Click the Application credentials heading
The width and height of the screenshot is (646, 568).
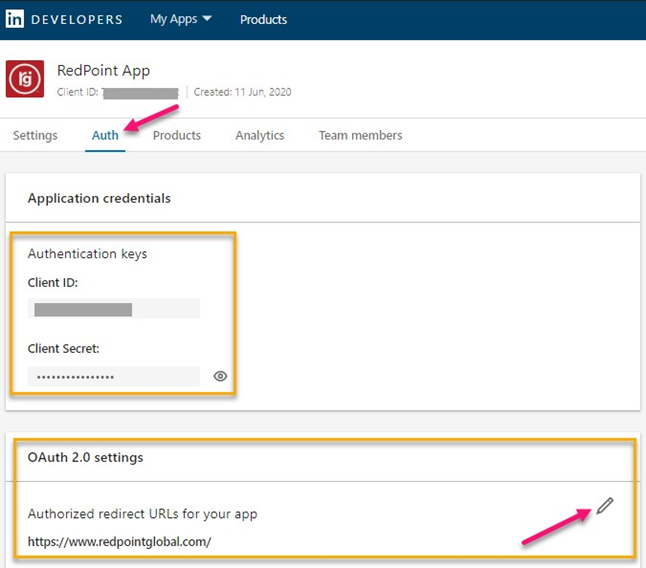(99, 198)
